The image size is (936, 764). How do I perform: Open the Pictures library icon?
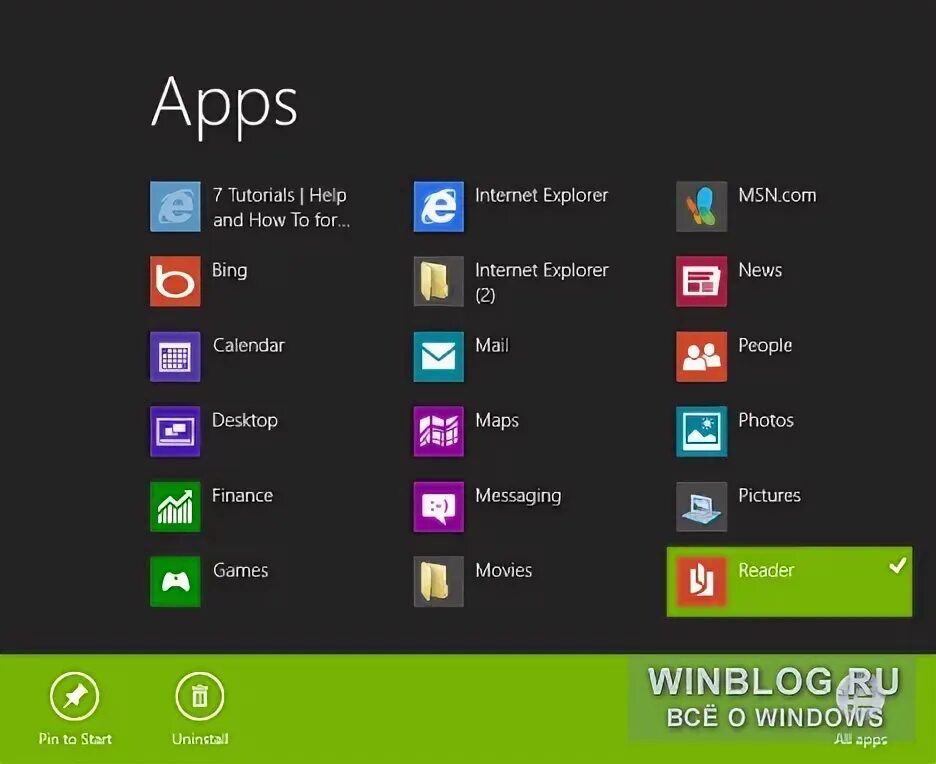(701, 507)
